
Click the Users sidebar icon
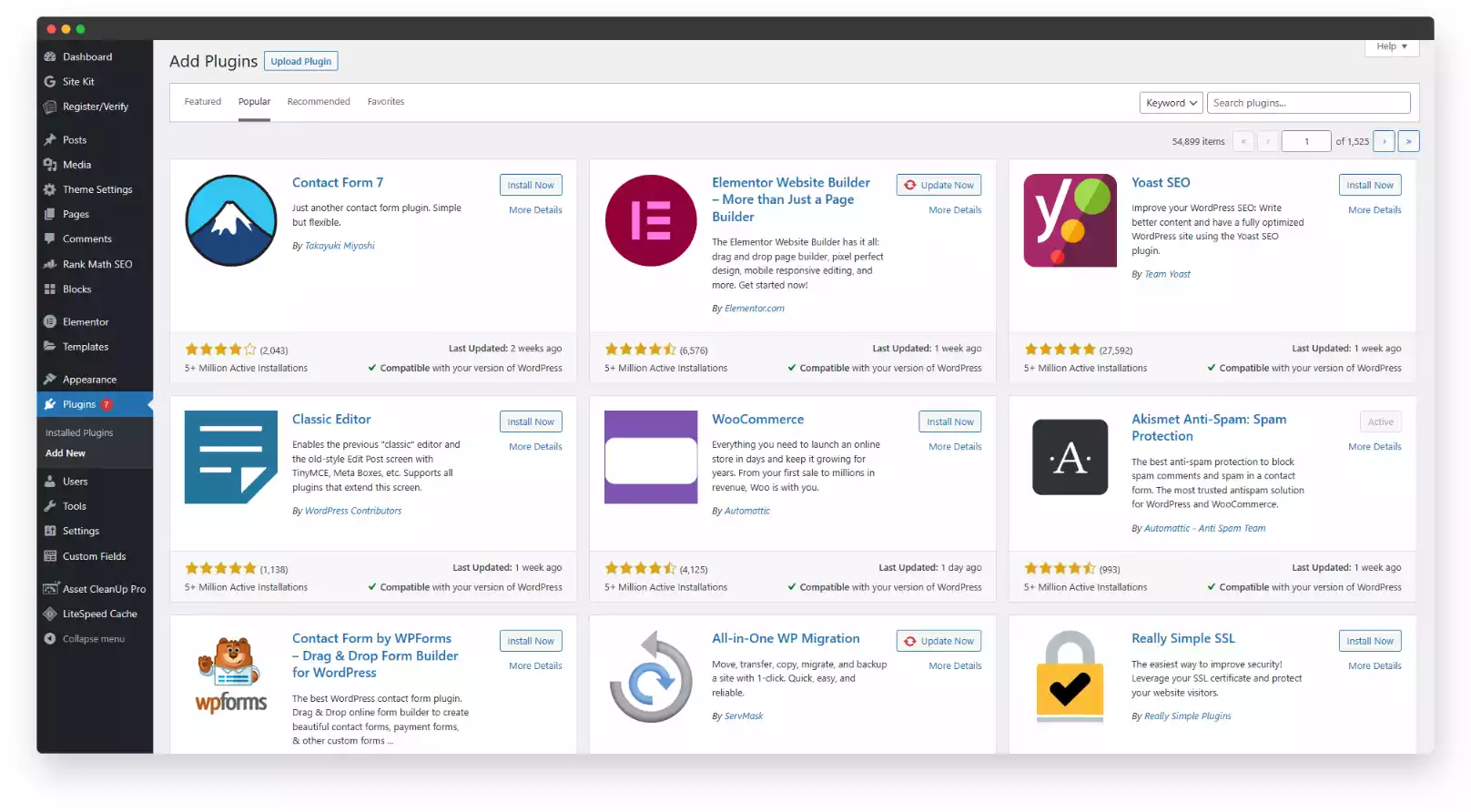pyautogui.click(x=50, y=482)
